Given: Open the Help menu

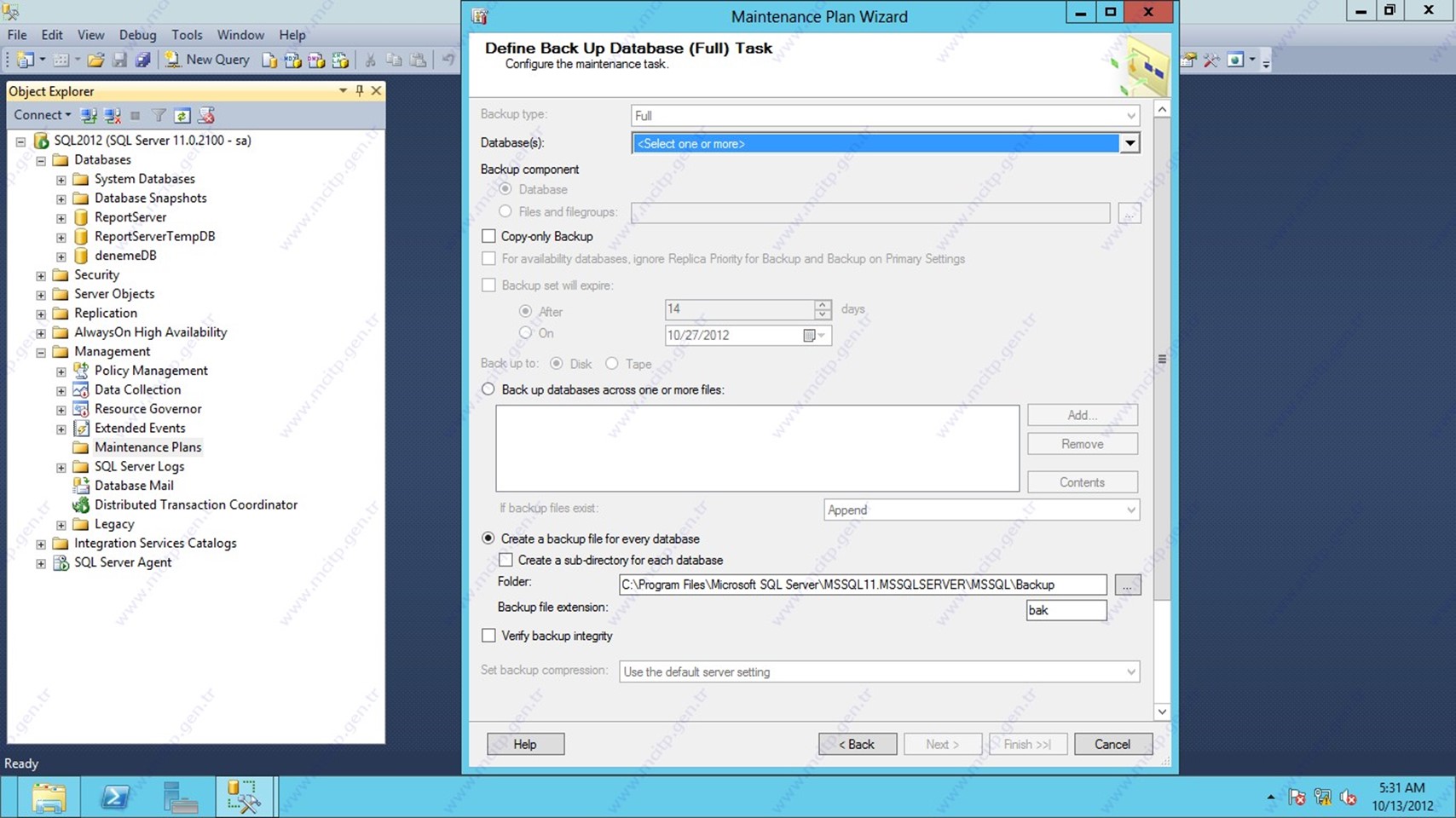Looking at the screenshot, I should [x=292, y=35].
